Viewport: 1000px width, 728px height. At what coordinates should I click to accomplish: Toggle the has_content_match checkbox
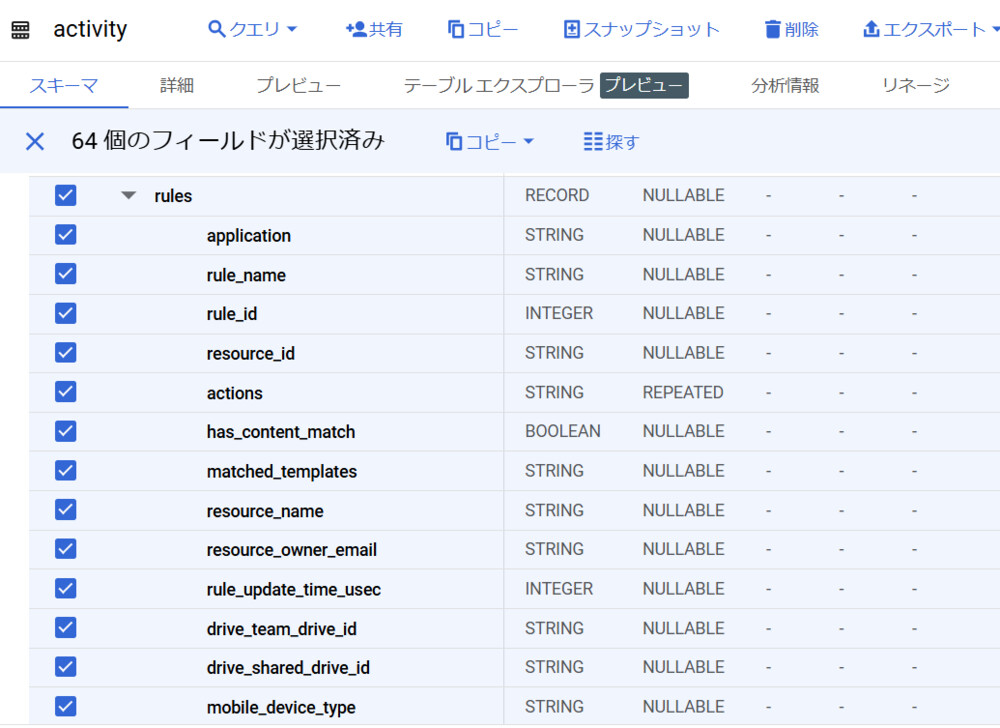click(66, 431)
